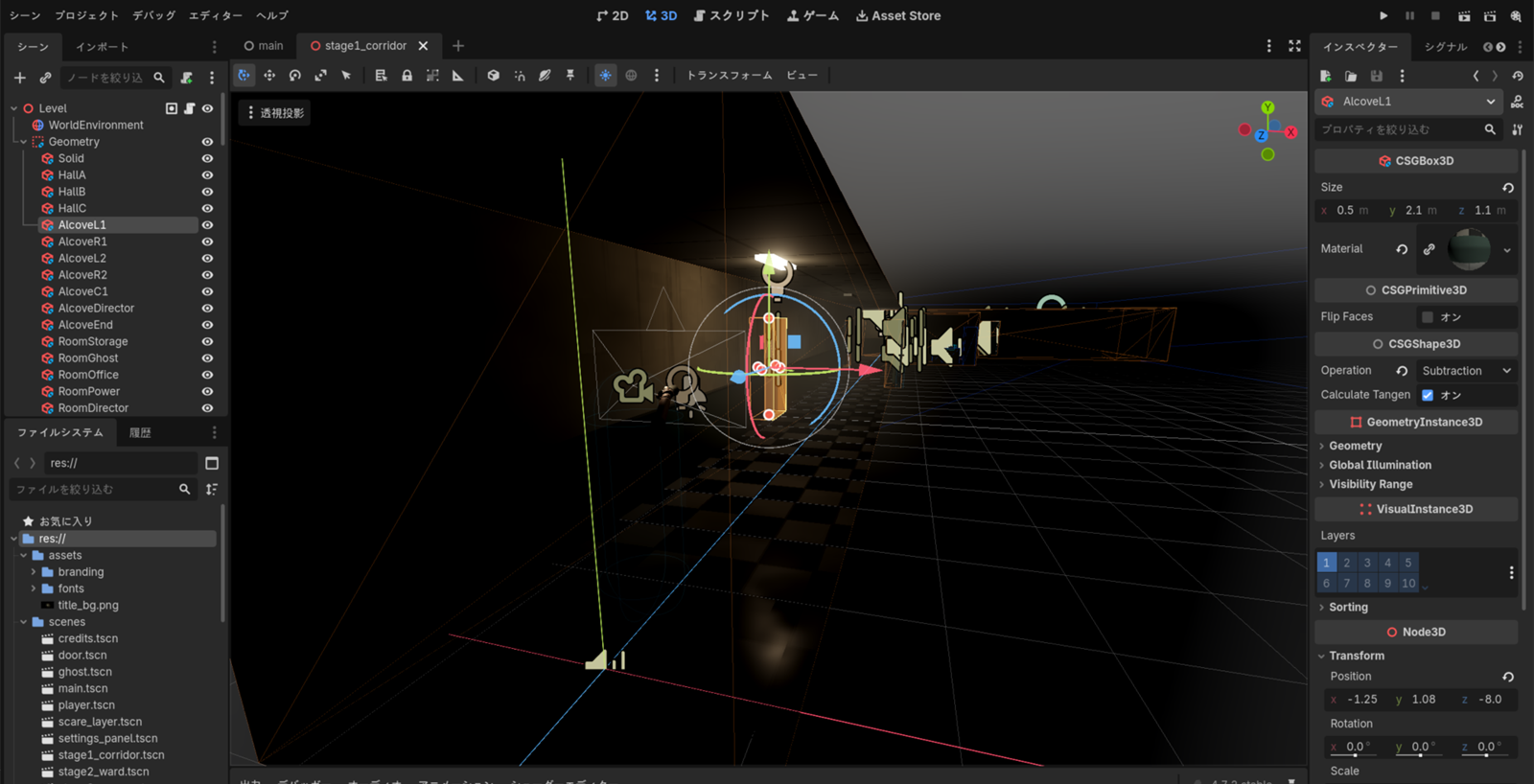
Task: Open the AlcoveL1 node selector dropdown in inspector
Action: click(x=1408, y=102)
